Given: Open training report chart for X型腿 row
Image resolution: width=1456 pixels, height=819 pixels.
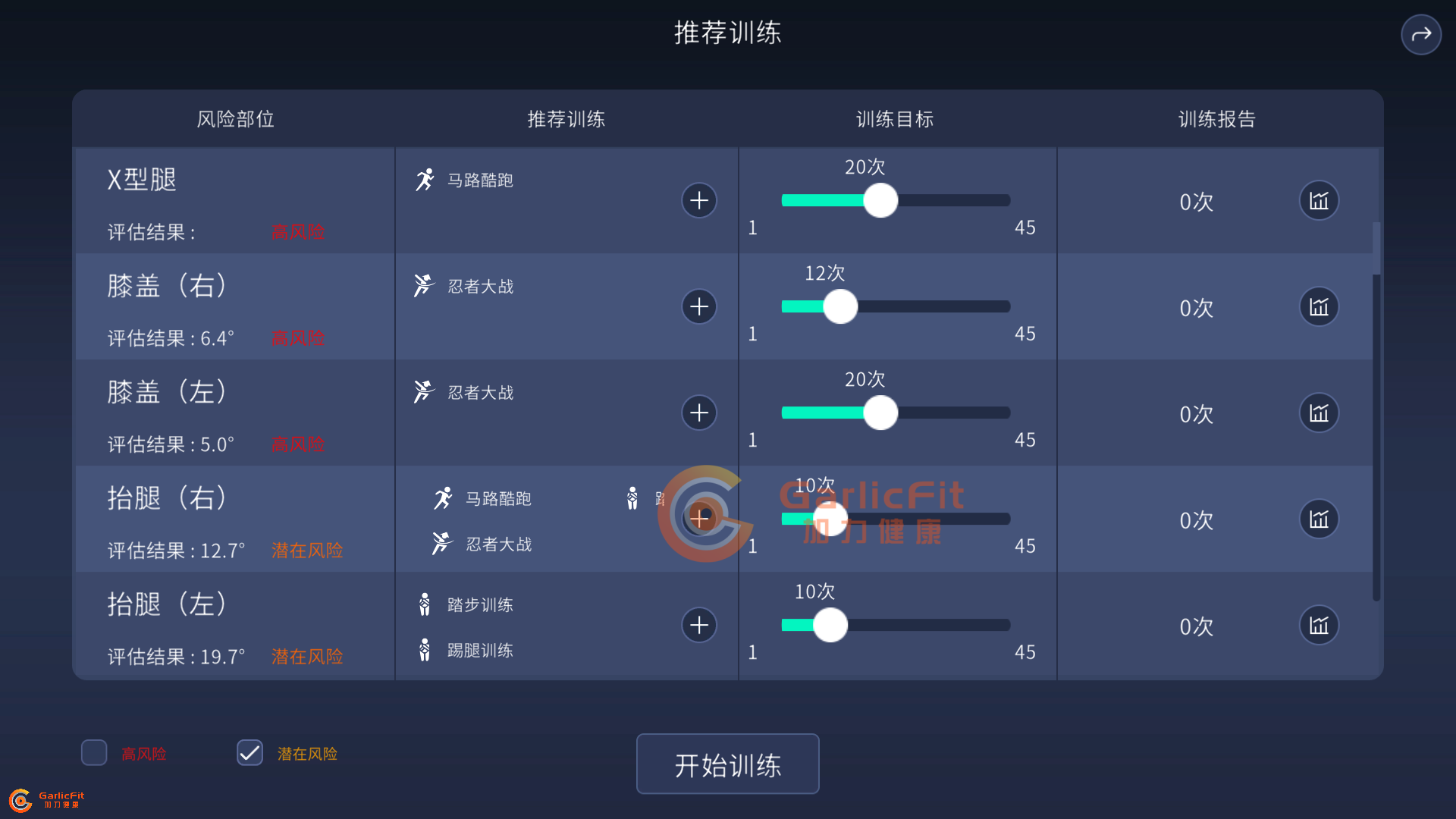Looking at the screenshot, I should click(1319, 201).
